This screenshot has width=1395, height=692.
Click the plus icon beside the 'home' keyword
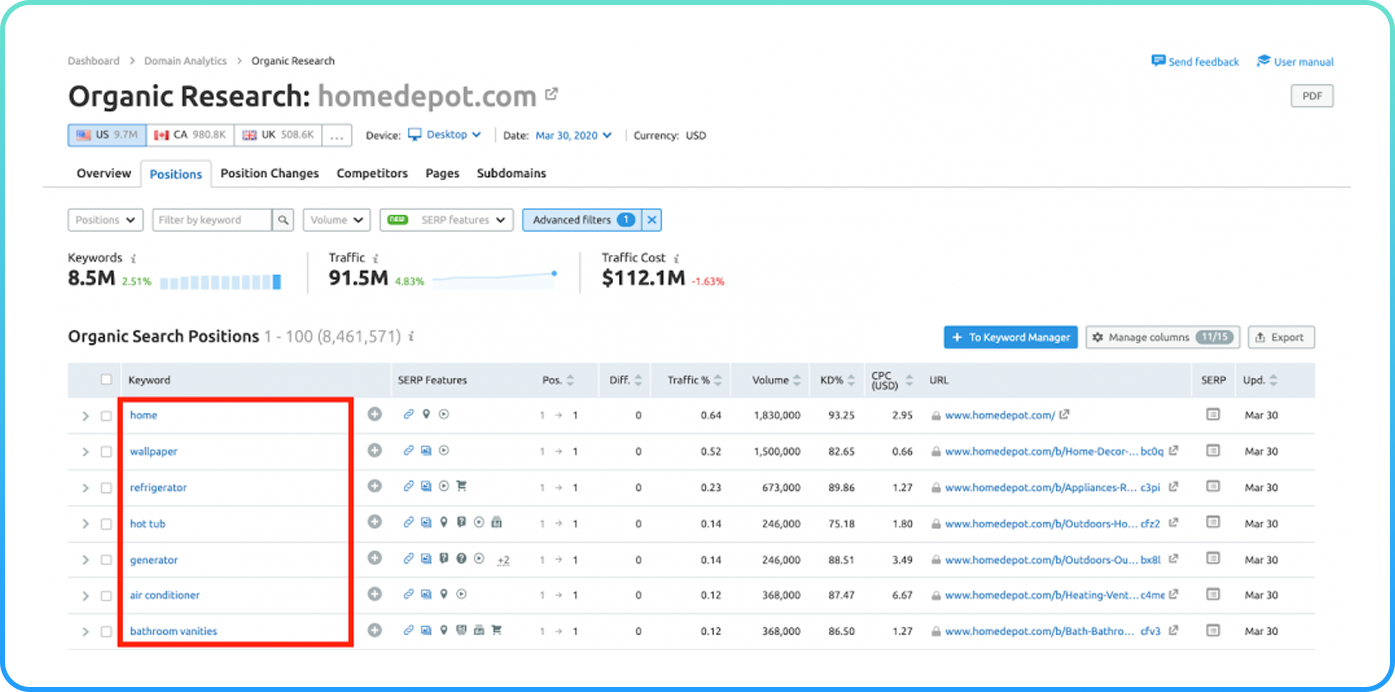pos(375,414)
